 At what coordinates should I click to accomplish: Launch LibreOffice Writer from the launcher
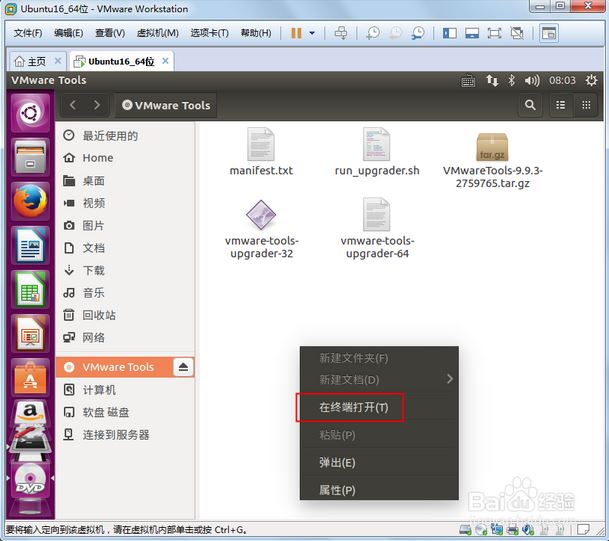[30, 245]
